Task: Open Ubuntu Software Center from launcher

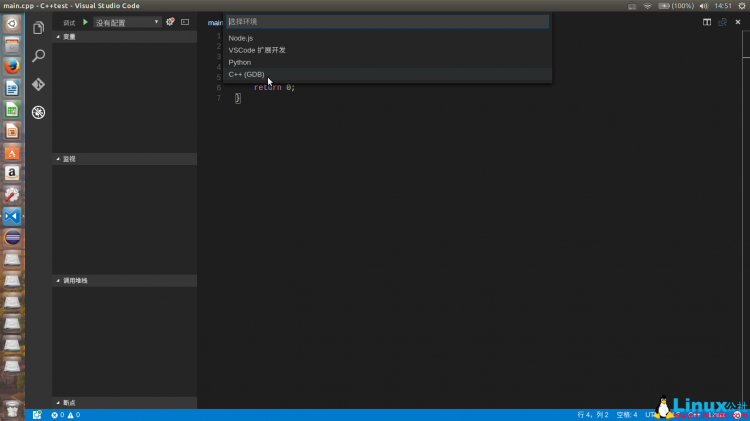Action: point(12,152)
